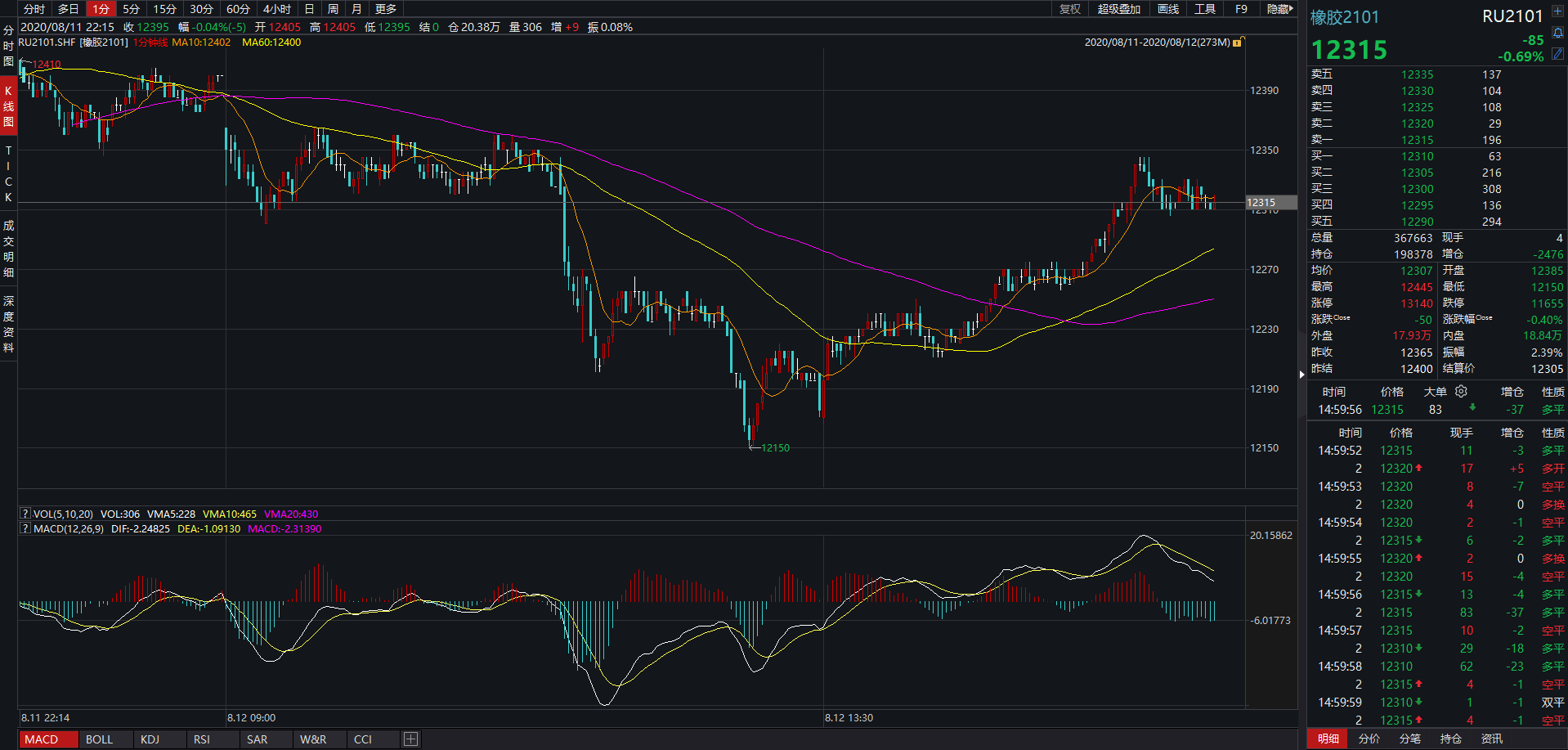Open the 超级叠加 overlay option

tap(1119, 9)
